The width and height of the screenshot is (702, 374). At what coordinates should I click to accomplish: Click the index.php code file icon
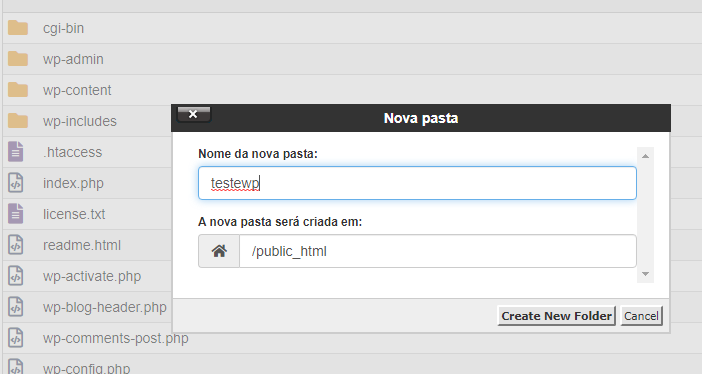click(16, 183)
